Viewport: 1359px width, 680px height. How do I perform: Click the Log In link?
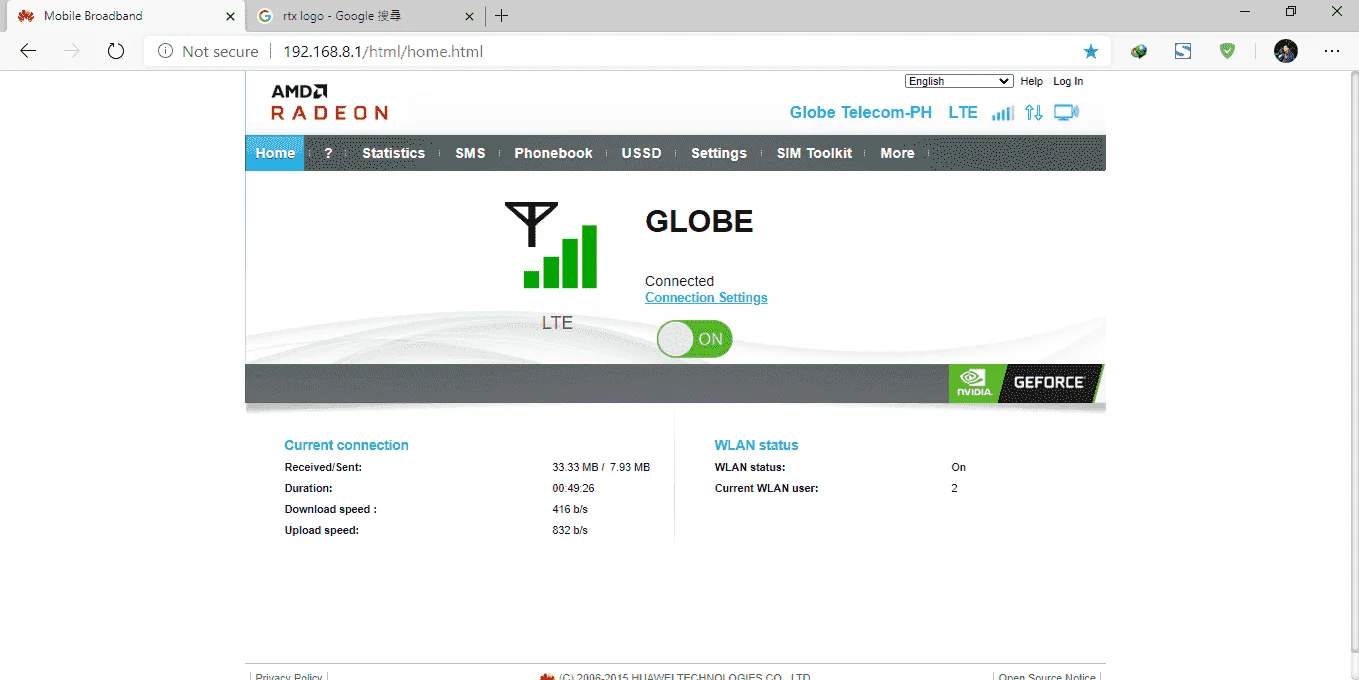(1068, 81)
